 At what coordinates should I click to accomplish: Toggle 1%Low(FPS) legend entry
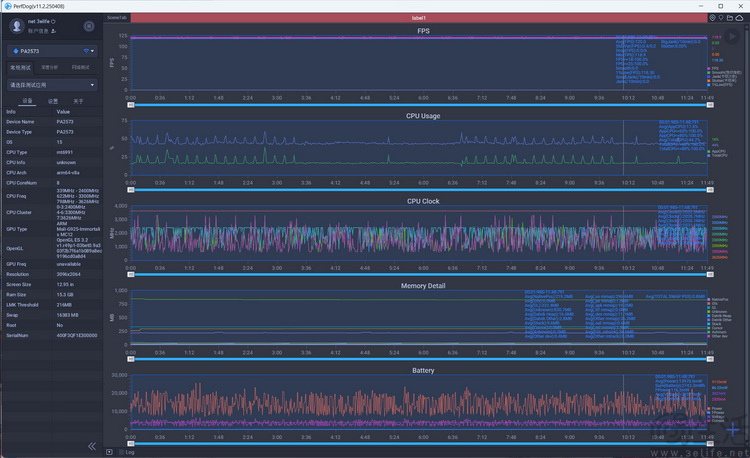pos(719,85)
